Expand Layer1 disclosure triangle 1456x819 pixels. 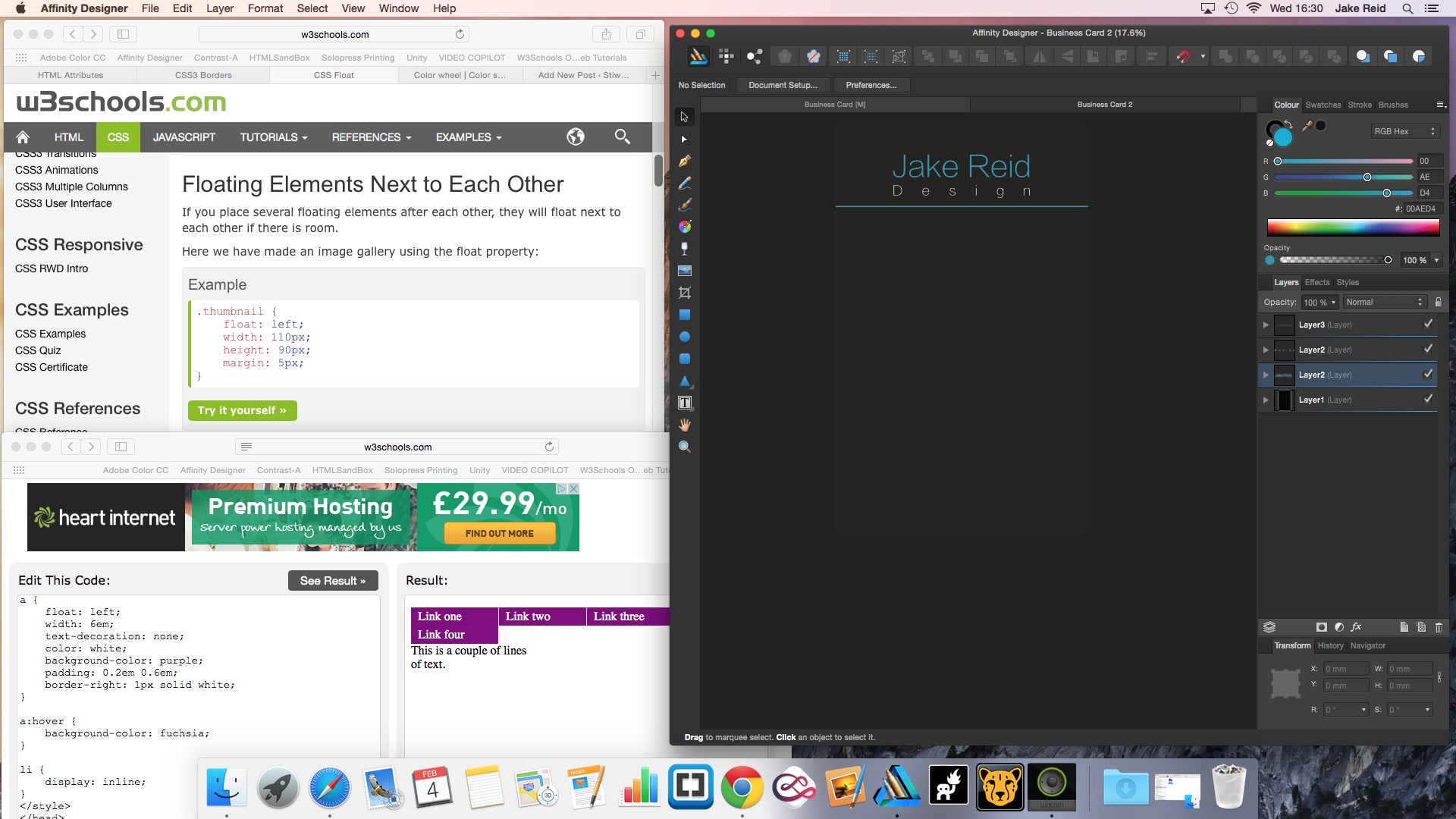point(1266,400)
